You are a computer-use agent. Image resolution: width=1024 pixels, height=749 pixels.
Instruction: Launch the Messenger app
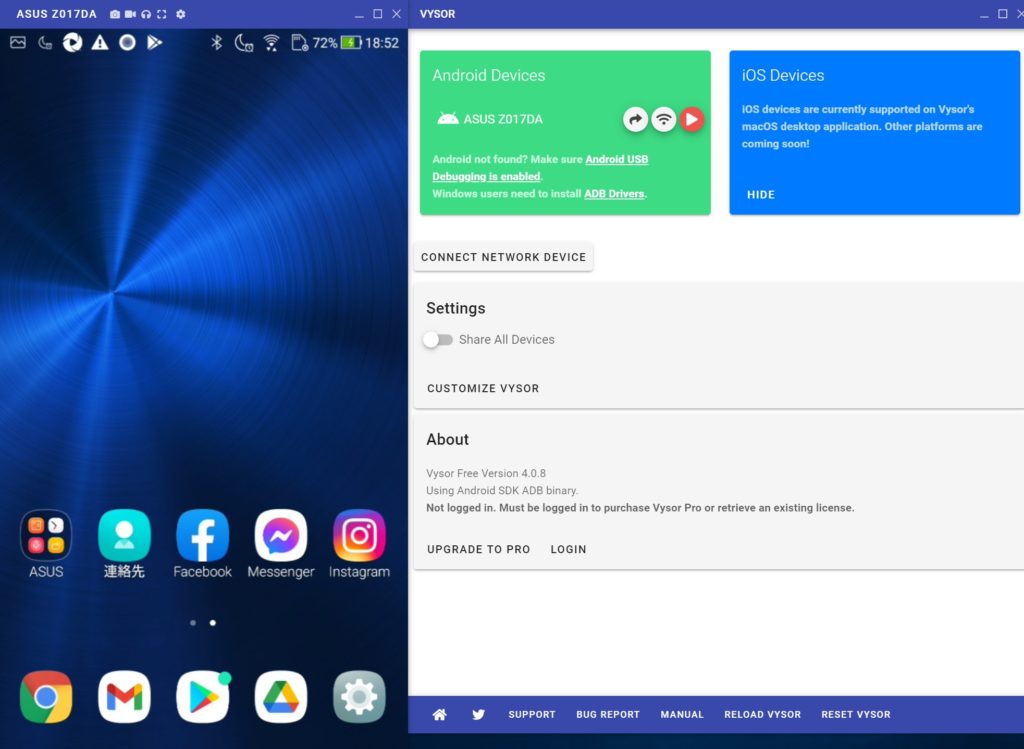click(x=281, y=544)
